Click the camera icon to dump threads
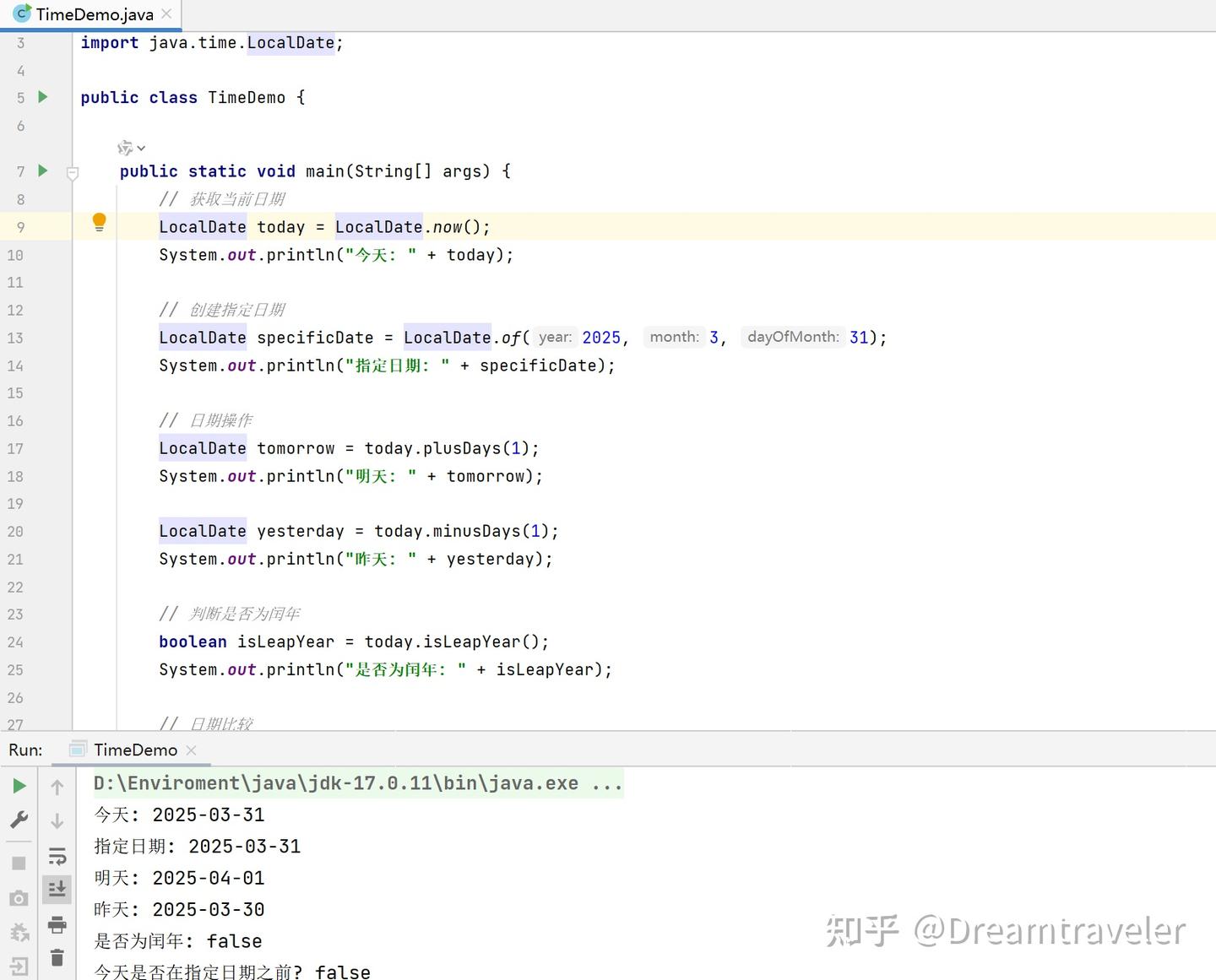 point(19,899)
